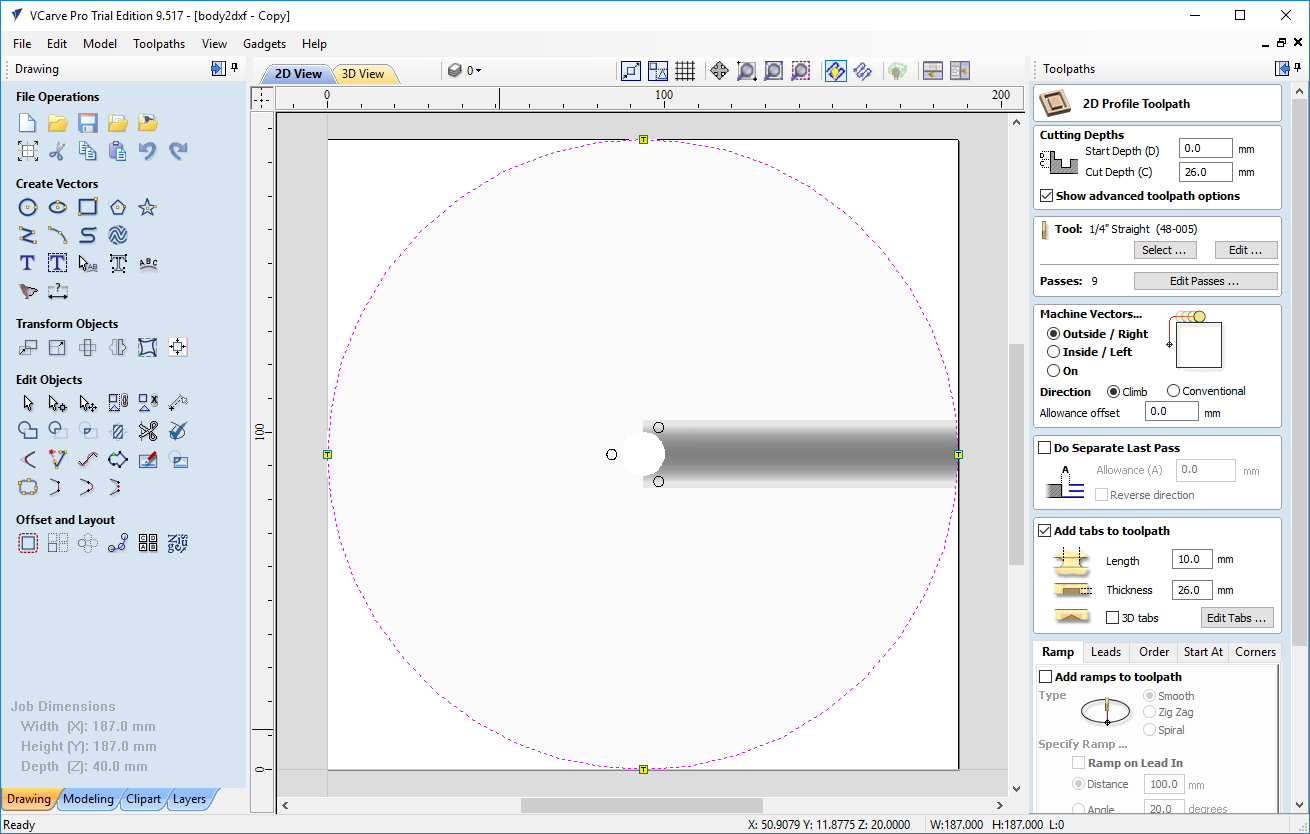Click the Save File icon

pyautogui.click(x=88, y=123)
